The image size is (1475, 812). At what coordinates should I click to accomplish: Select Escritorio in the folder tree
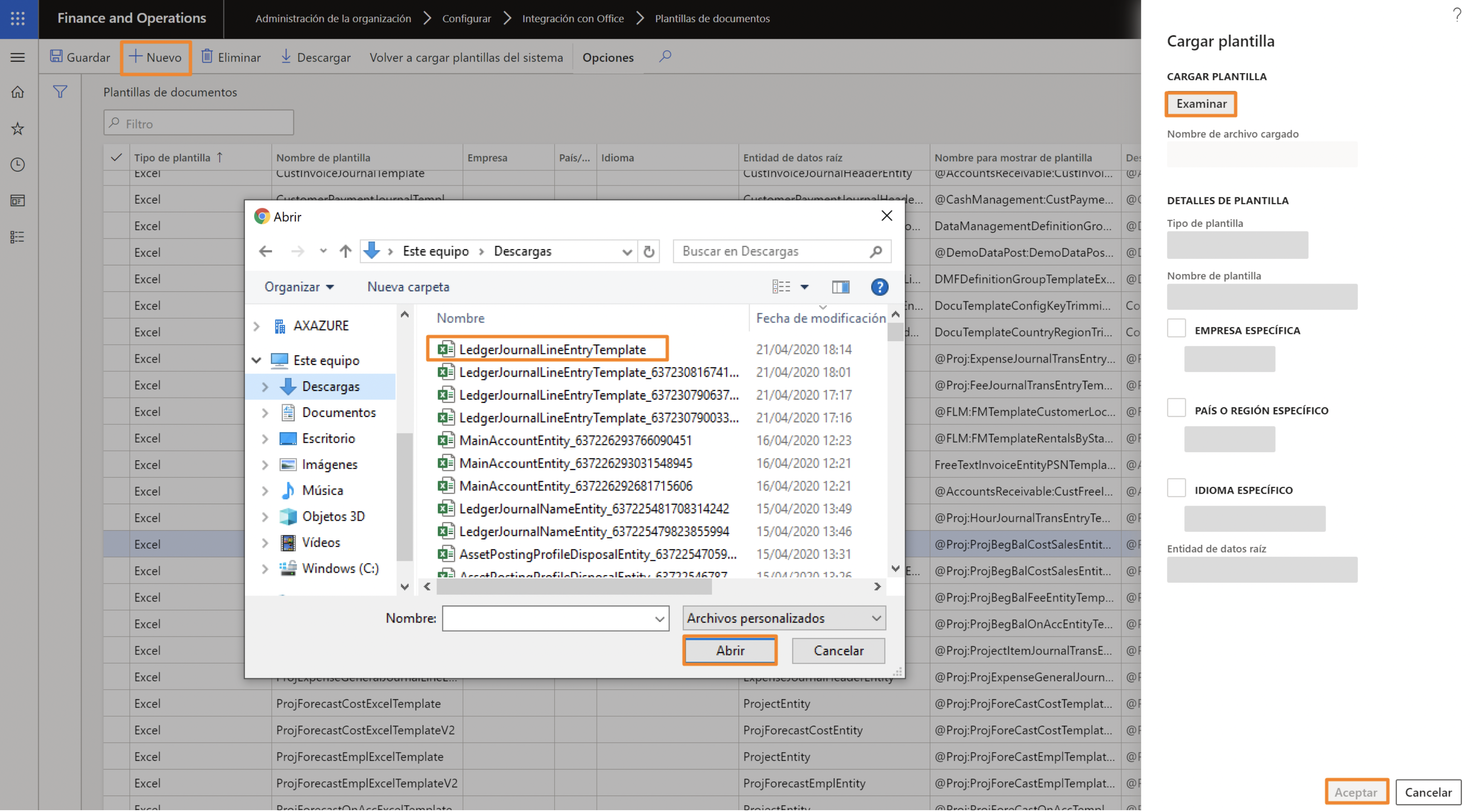[328, 439]
